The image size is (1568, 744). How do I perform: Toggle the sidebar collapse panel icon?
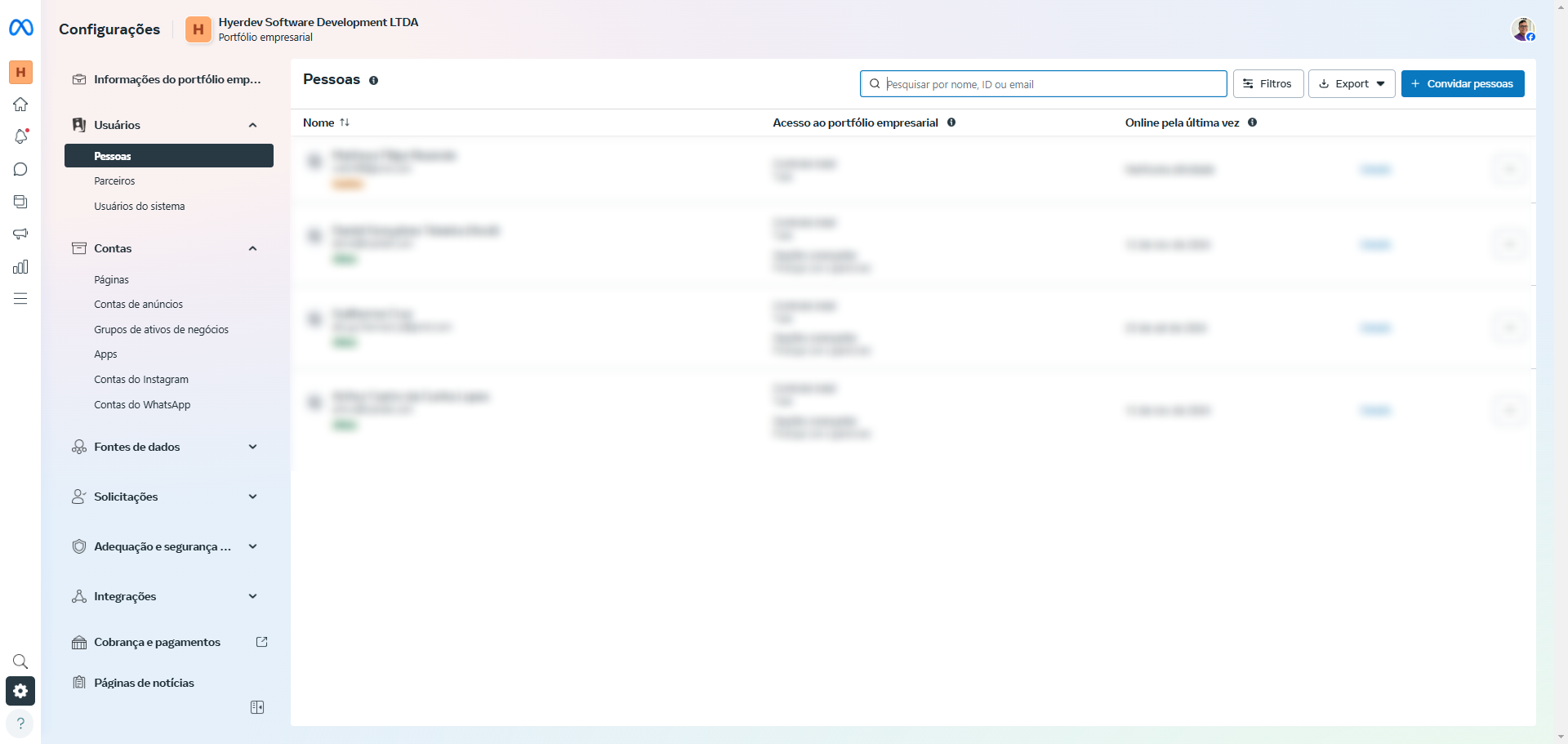[x=257, y=707]
